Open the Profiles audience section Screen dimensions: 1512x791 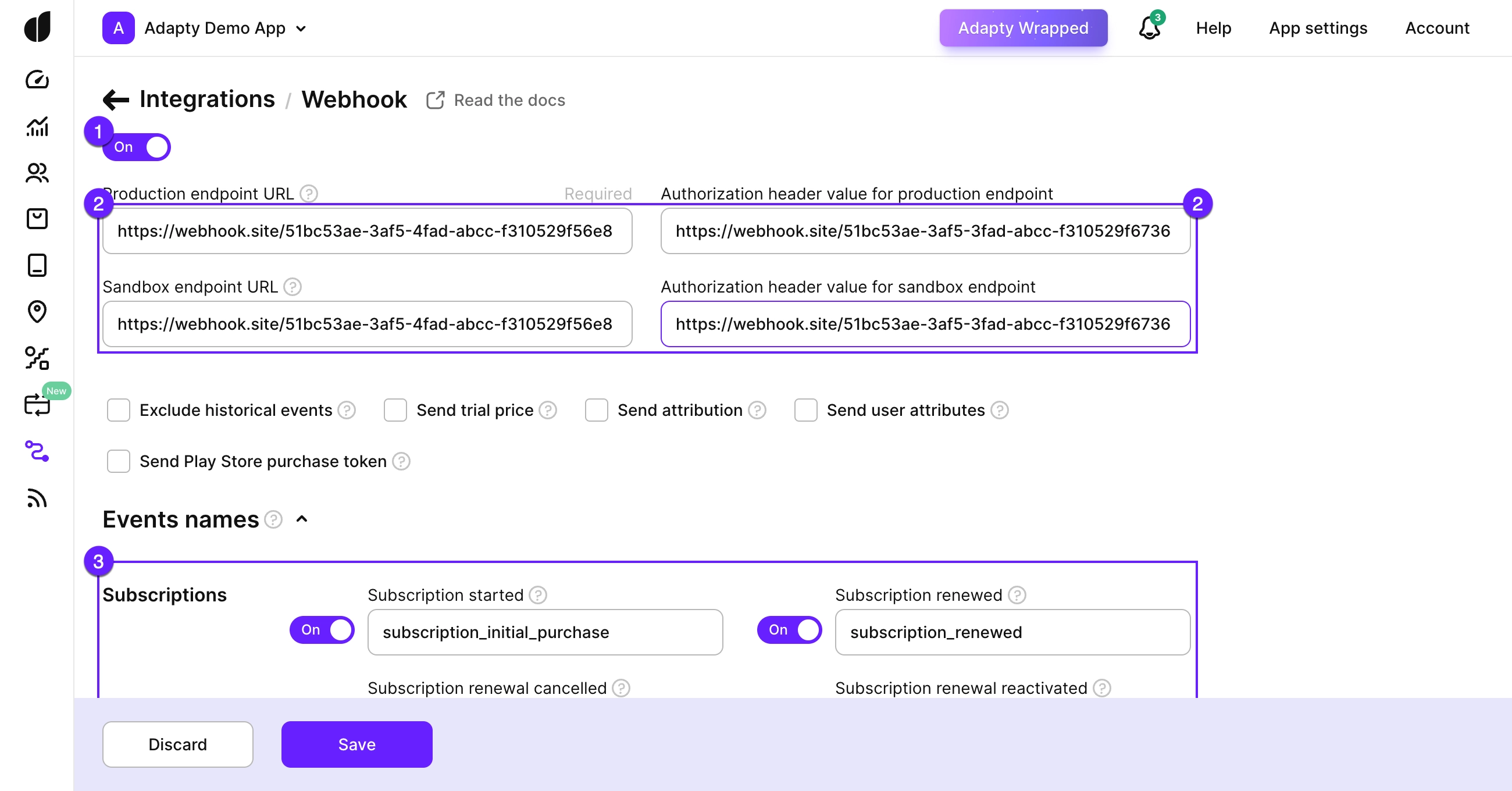pos(37,173)
